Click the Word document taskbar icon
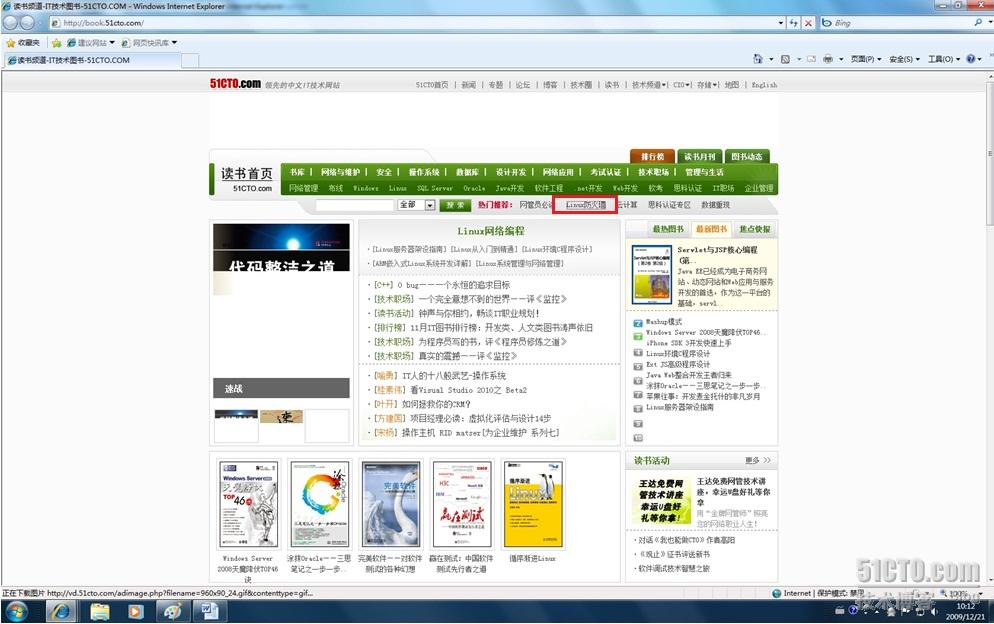Image resolution: width=994 pixels, height=624 pixels. [x=209, y=611]
